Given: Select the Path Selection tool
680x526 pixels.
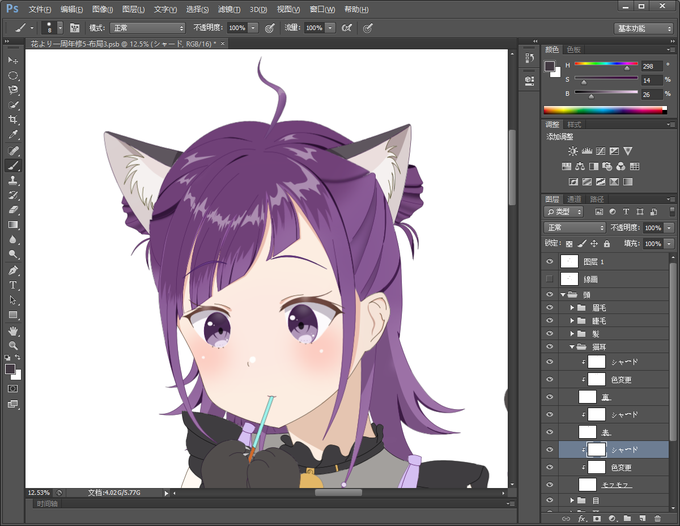Looking at the screenshot, I should point(13,300).
